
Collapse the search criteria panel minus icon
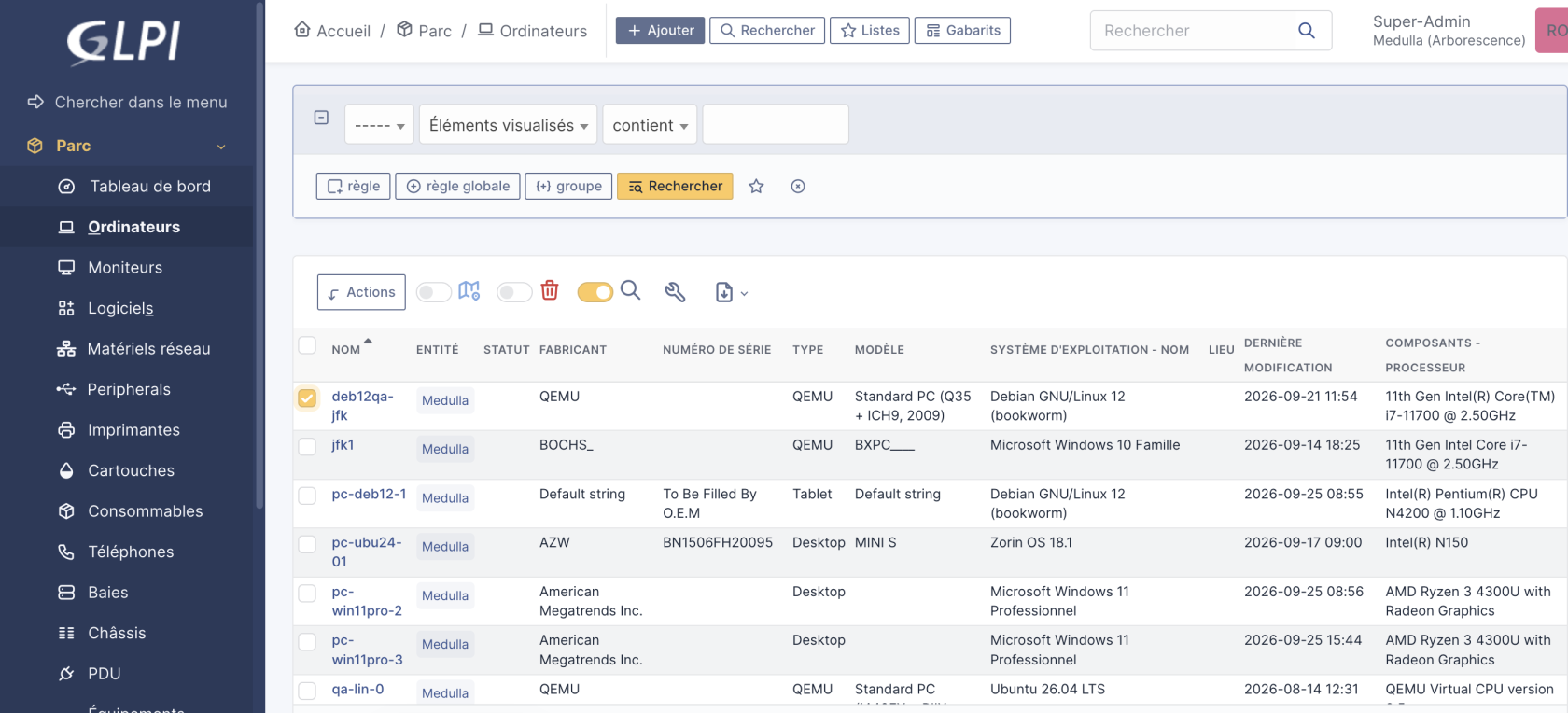(x=321, y=118)
